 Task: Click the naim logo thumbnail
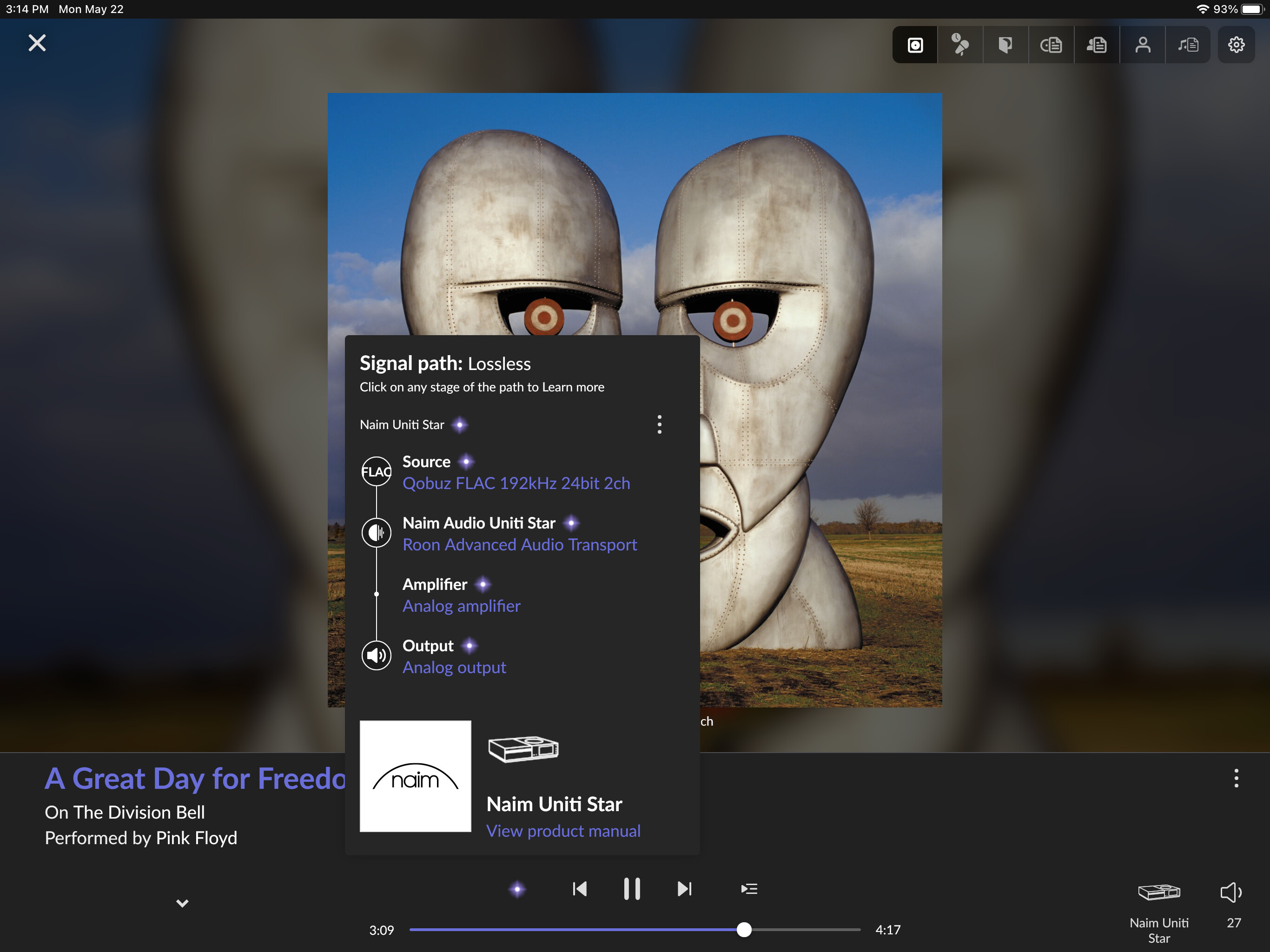point(415,776)
